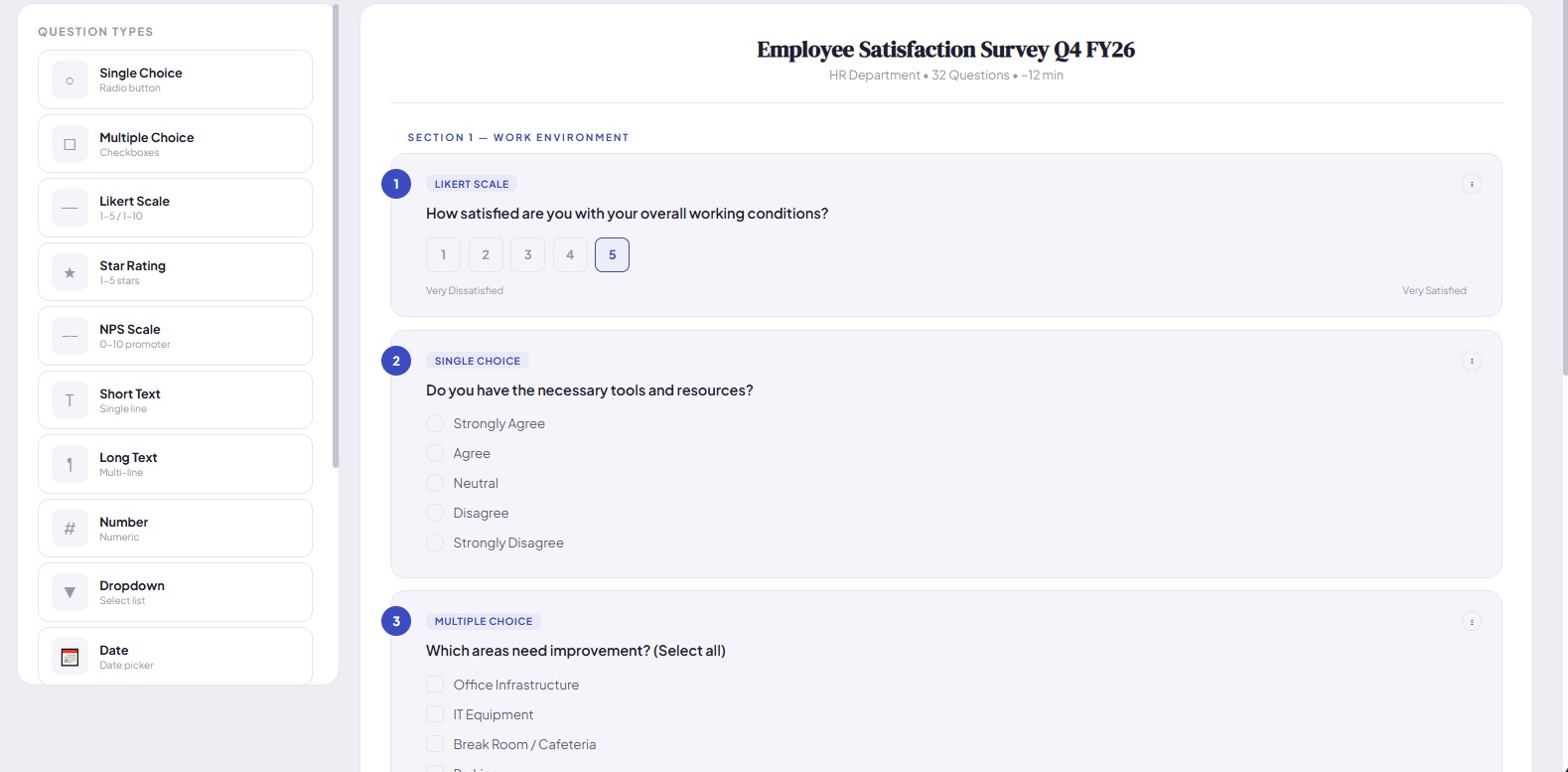
Task: Add a Short Text question type
Action: 175,400
